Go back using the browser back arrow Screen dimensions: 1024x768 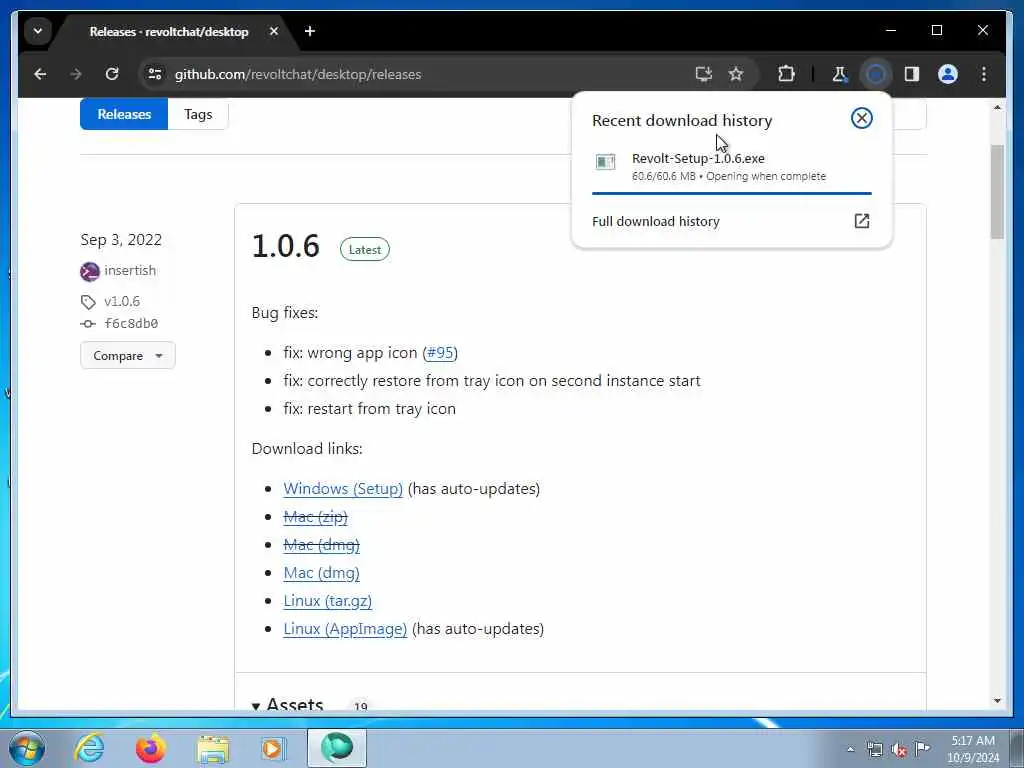[x=40, y=74]
